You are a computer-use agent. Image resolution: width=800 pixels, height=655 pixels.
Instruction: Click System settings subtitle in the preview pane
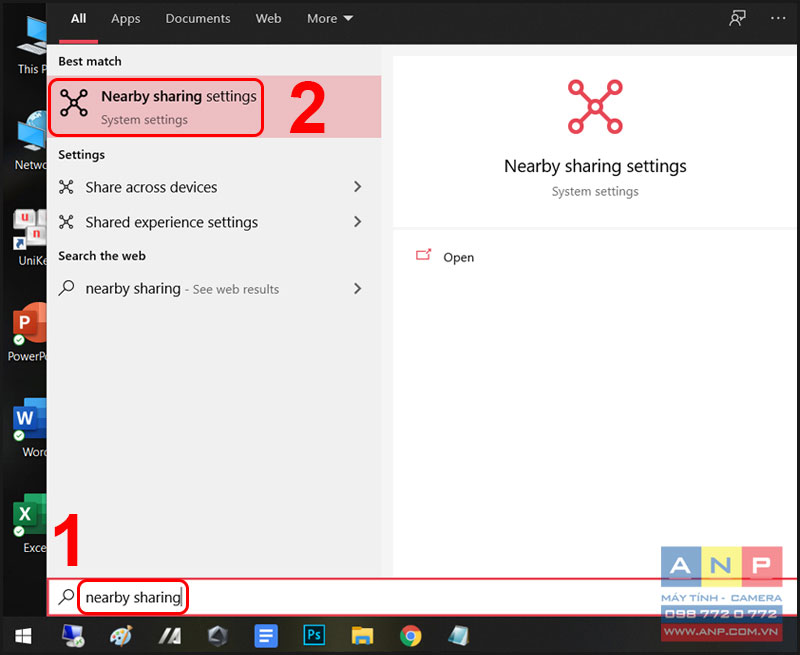coord(595,191)
